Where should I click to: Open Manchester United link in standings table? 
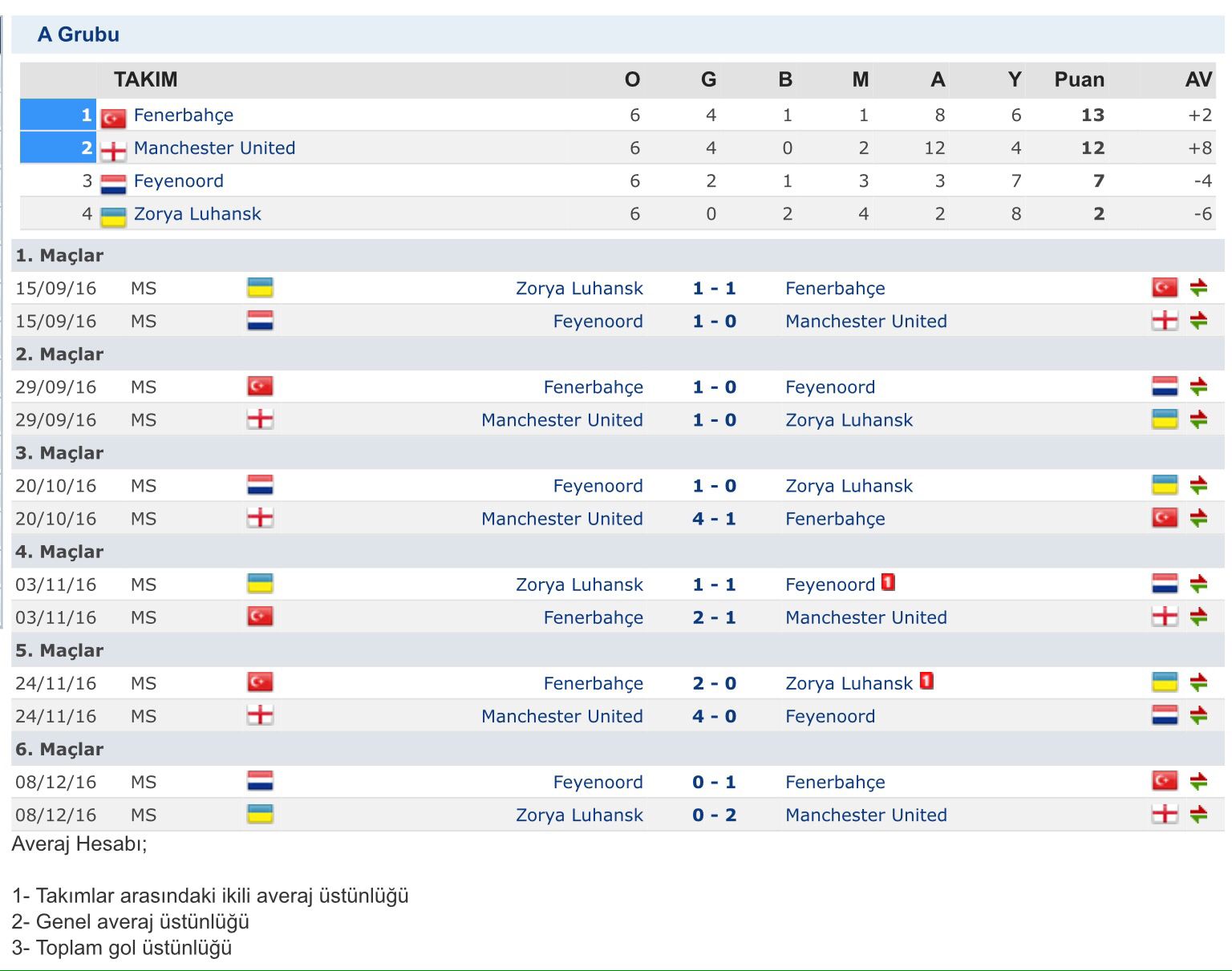click(x=214, y=148)
